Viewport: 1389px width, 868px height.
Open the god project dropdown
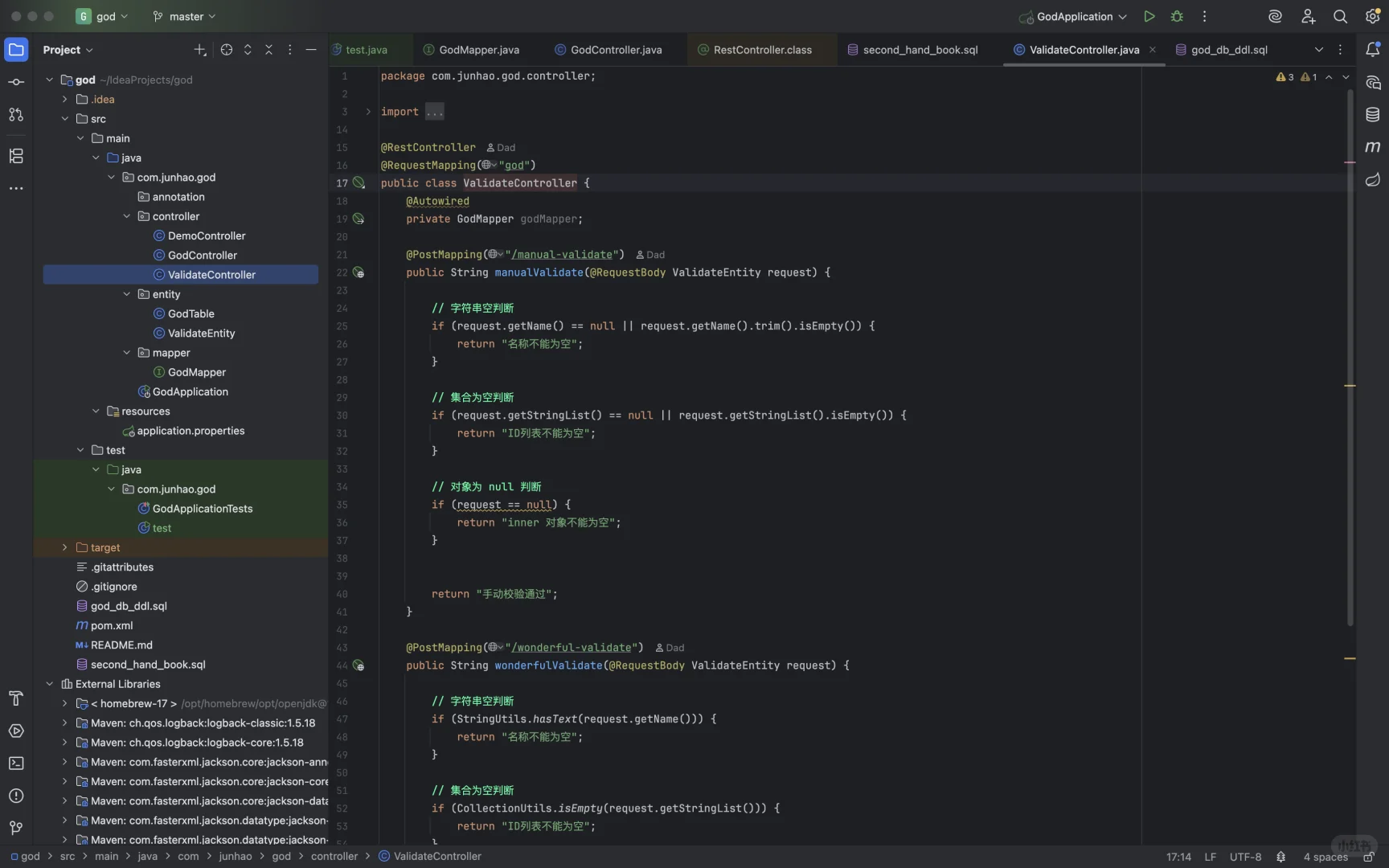click(x=102, y=16)
